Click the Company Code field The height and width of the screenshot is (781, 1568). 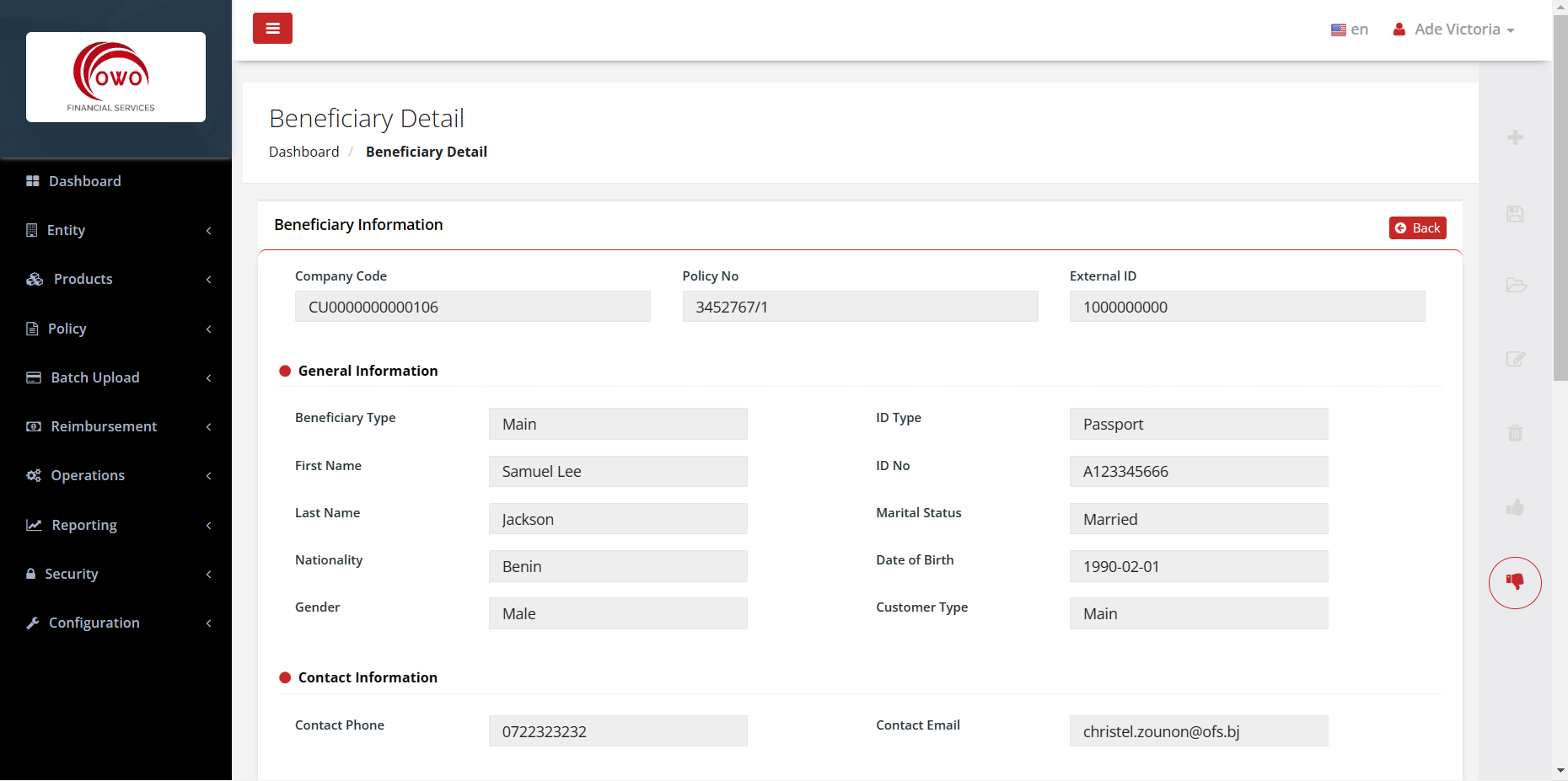(x=472, y=307)
